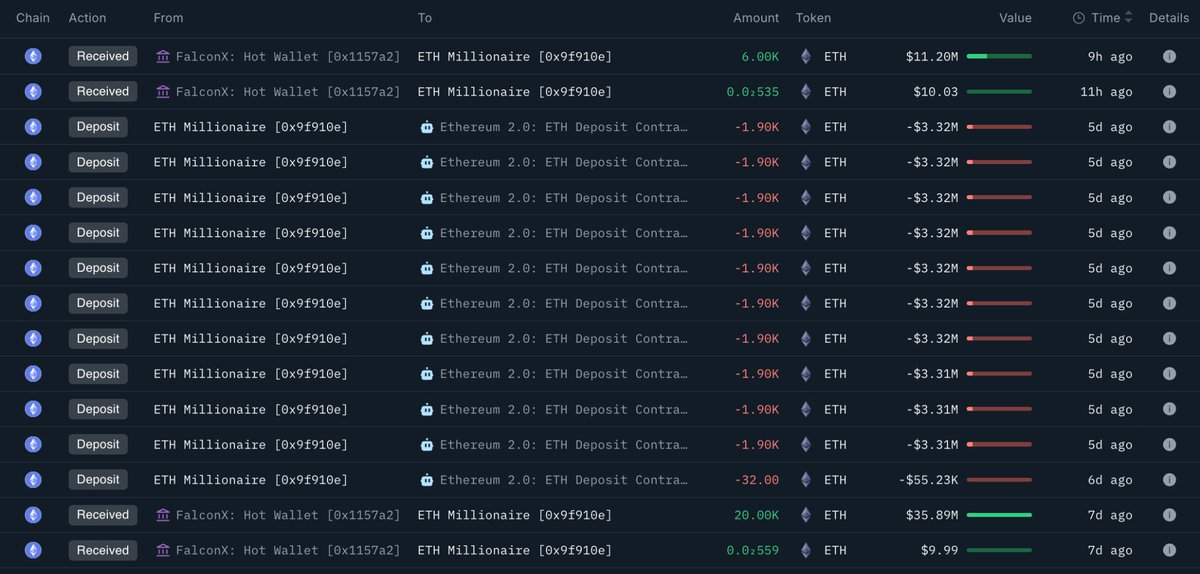Viewport: 1200px width, 574px height.
Task: Open details info icon for 9h ago transaction
Action: (x=1169, y=57)
